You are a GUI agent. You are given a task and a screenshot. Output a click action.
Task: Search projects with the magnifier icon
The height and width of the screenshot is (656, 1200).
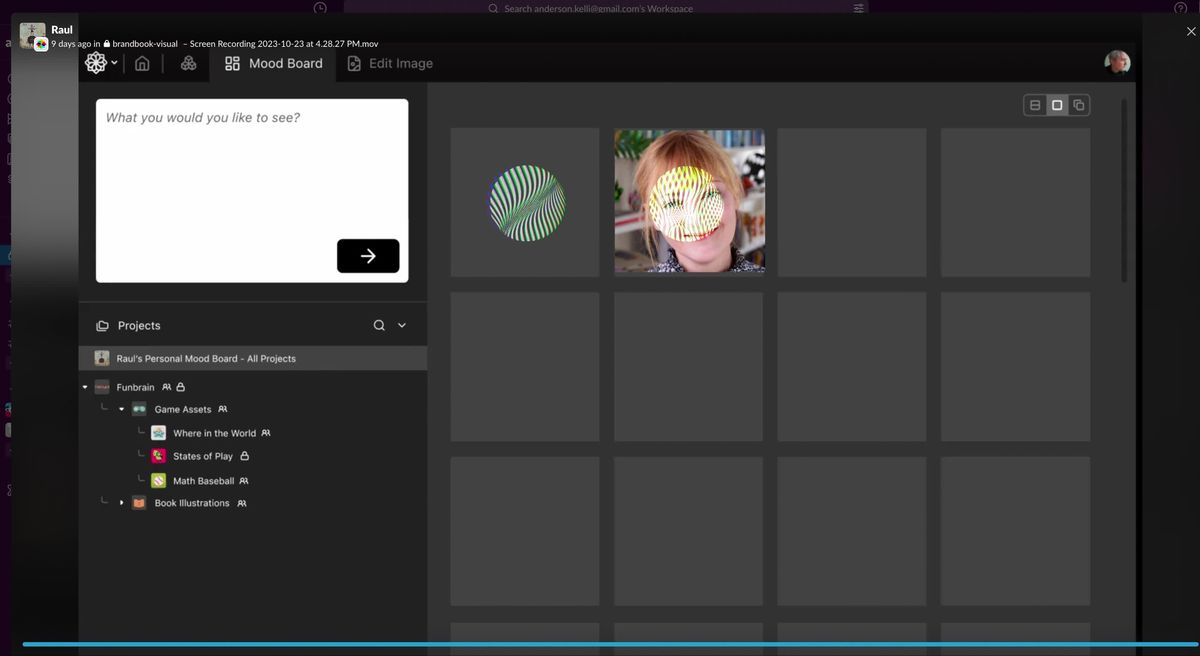(x=379, y=325)
